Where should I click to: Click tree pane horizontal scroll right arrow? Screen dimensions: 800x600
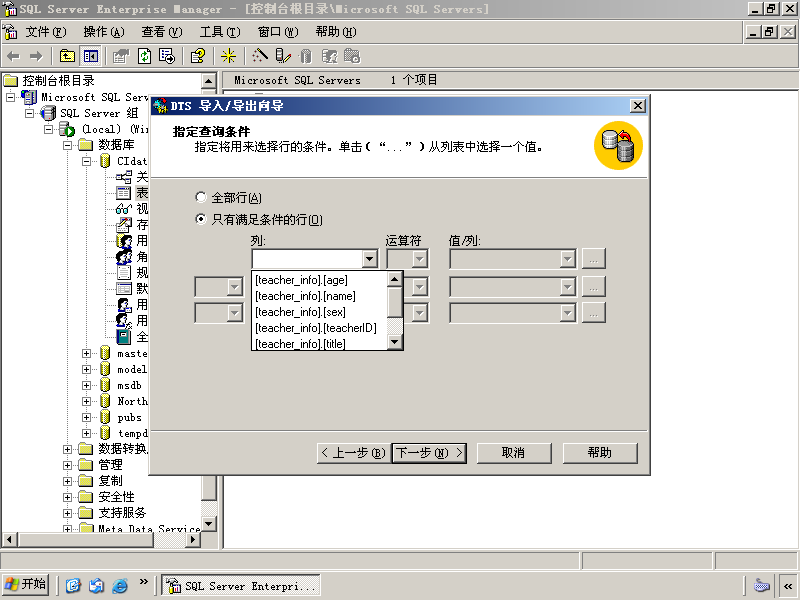point(192,539)
